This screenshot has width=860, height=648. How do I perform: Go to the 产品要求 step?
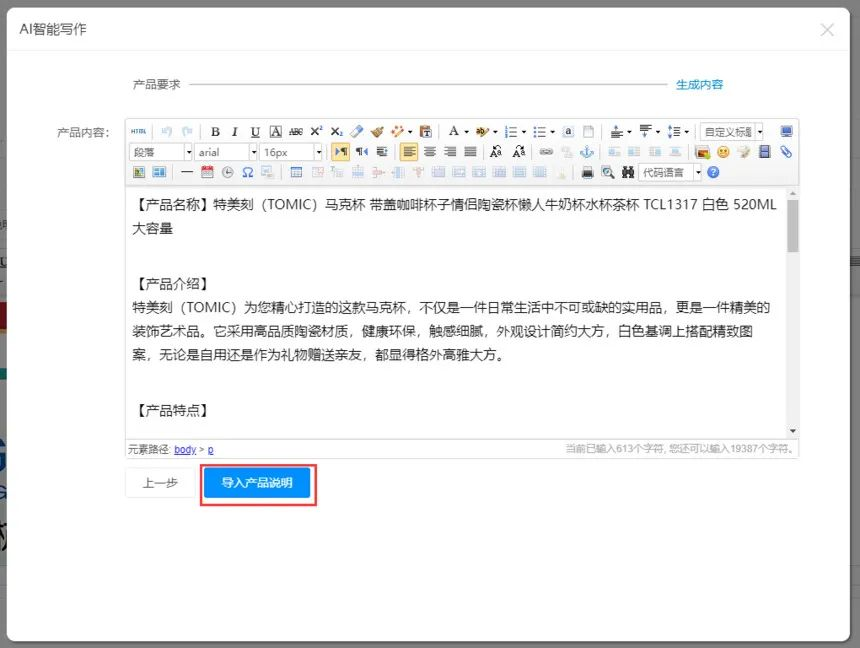[x=156, y=84]
